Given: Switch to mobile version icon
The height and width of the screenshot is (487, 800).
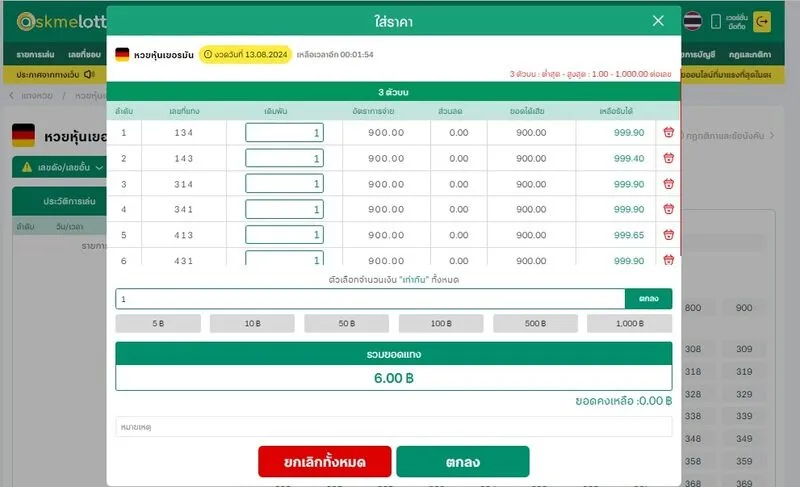Looking at the screenshot, I should pos(716,21).
